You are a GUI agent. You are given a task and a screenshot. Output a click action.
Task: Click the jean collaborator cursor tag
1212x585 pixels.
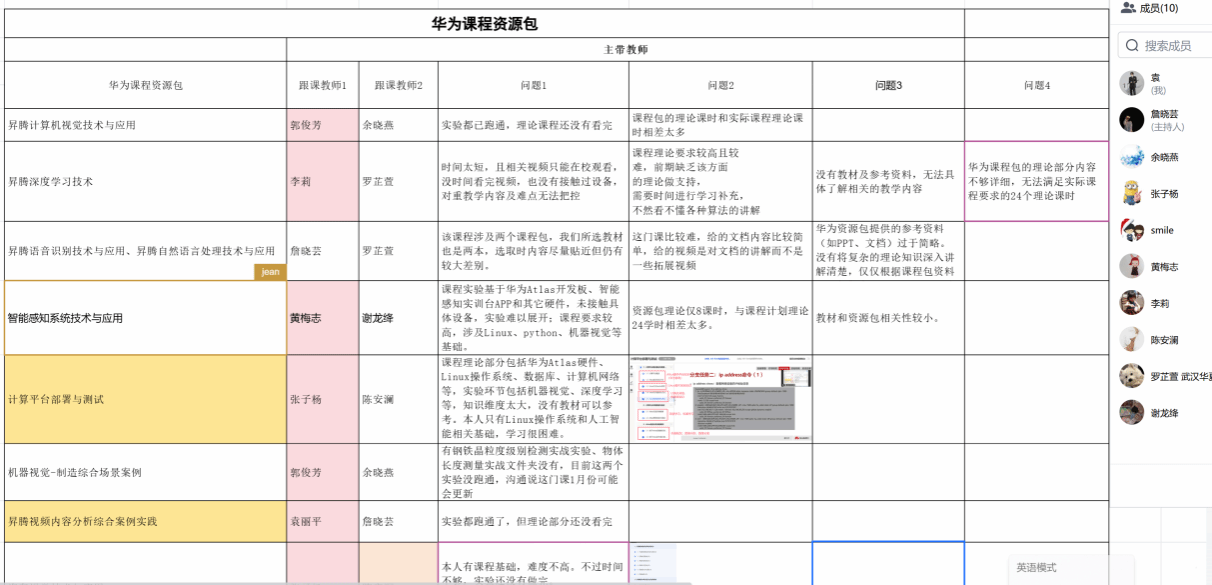point(270,271)
